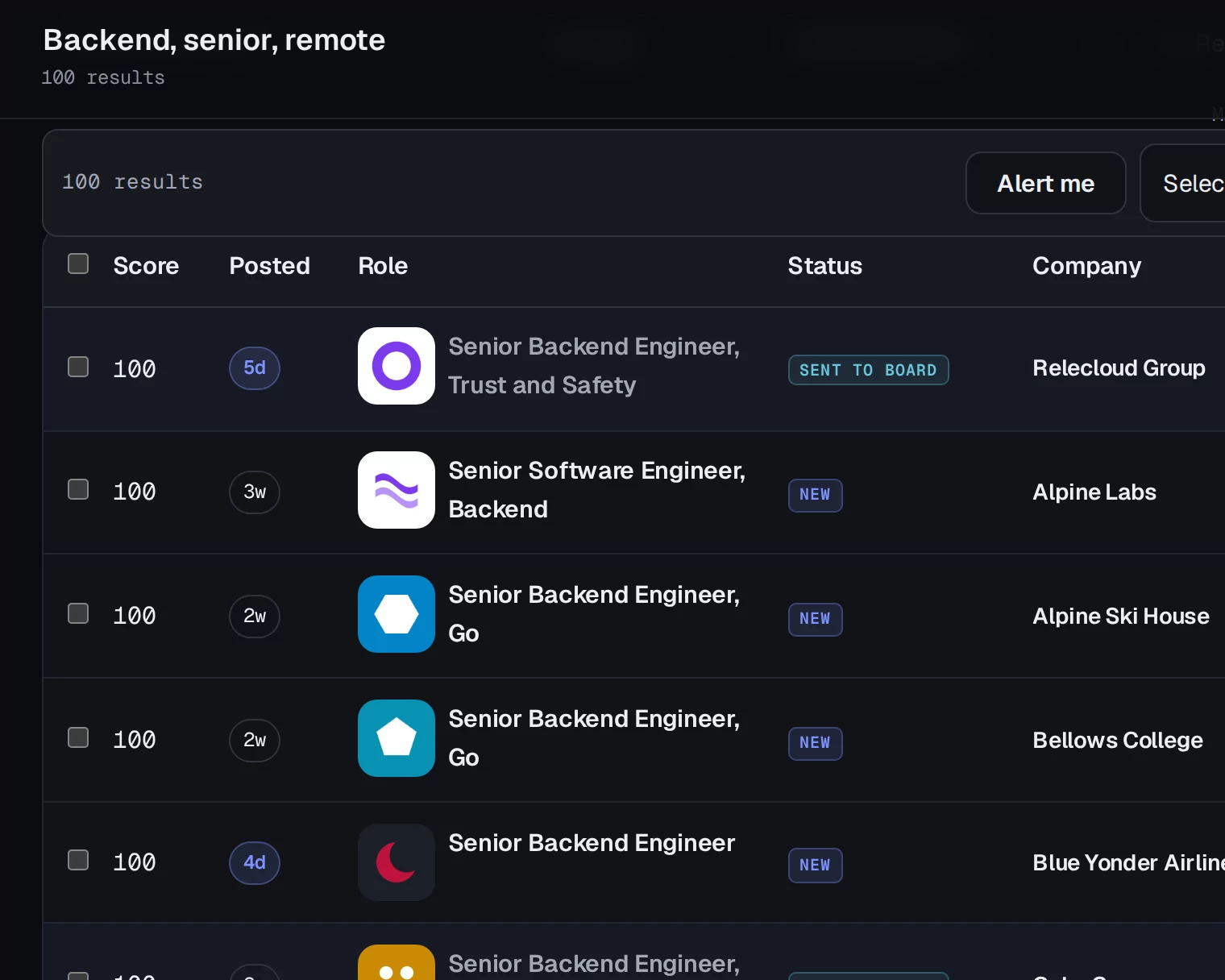Click the 5d posted badge
The height and width of the screenshot is (980, 1225).
255,368
